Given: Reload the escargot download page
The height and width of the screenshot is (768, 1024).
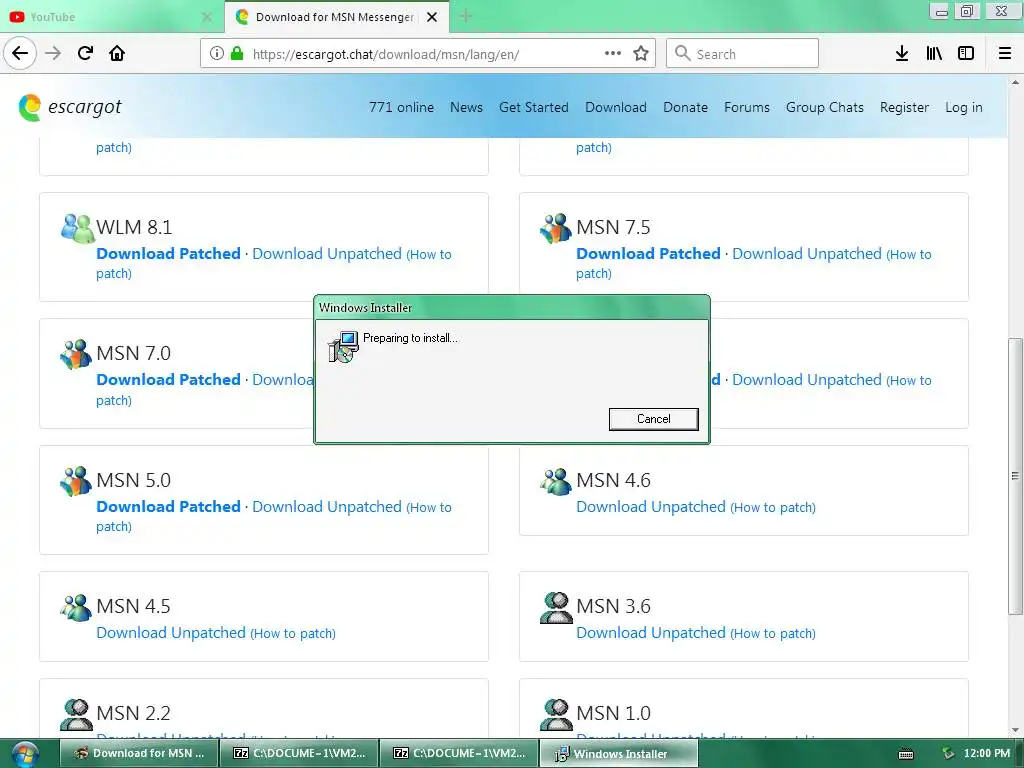Looking at the screenshot, I should pos(86,53).
